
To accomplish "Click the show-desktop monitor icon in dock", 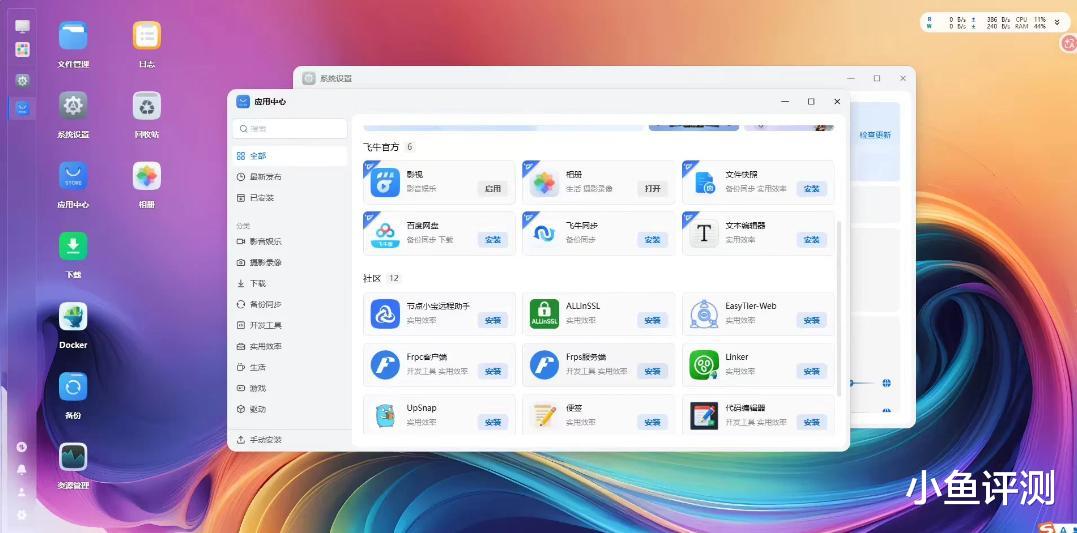I will pos(23,26).
